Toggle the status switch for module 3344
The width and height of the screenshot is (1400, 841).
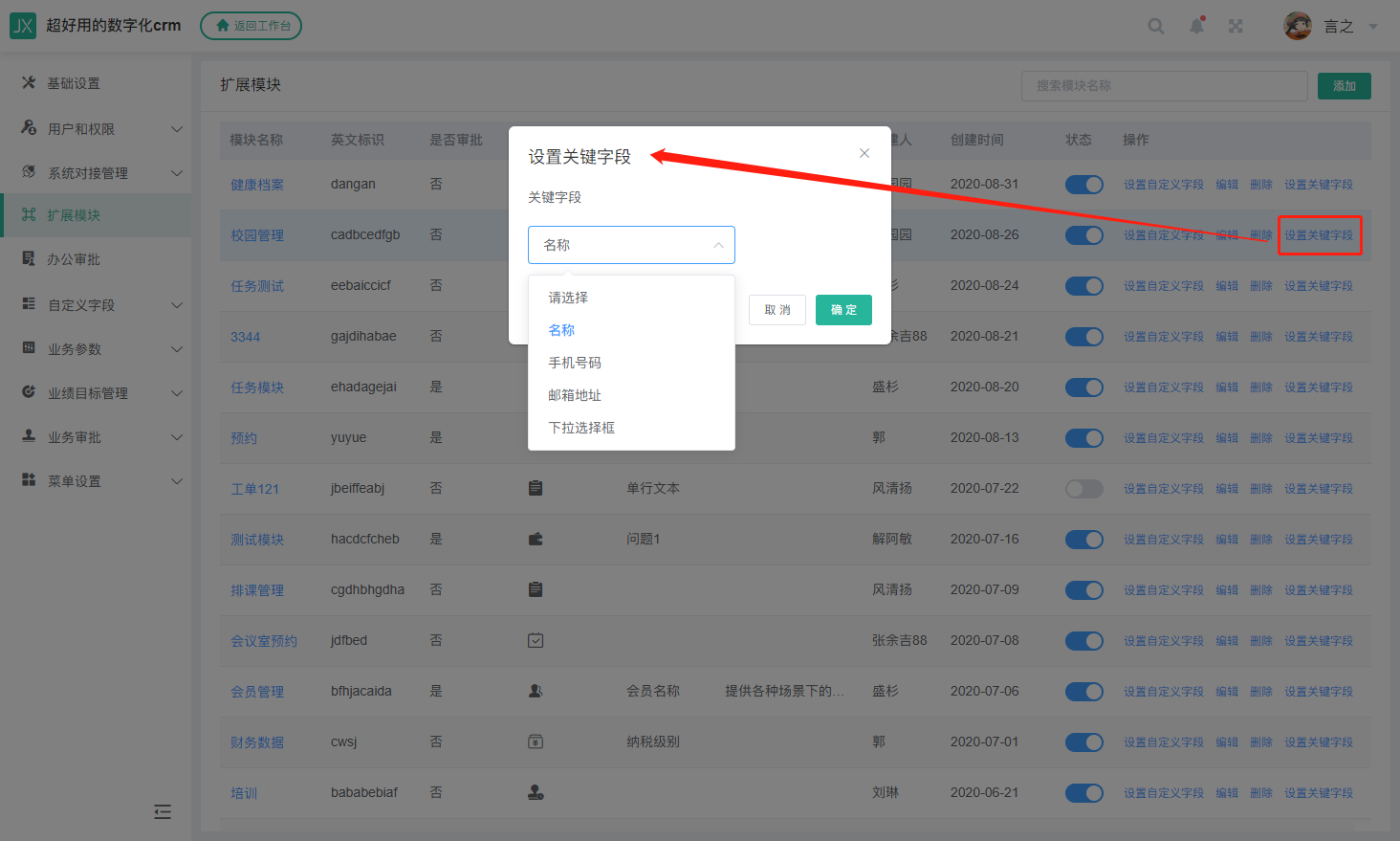tap(1084, 337)
